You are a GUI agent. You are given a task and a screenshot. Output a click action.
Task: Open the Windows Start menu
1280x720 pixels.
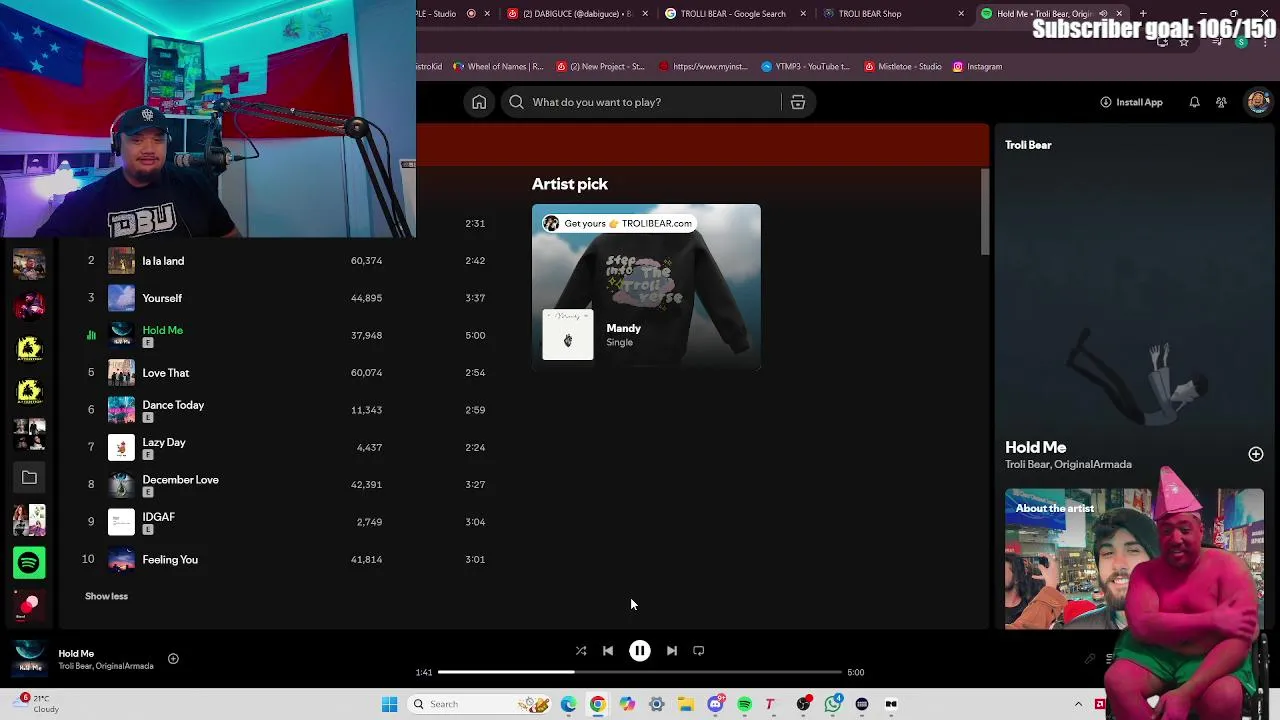[x=390, y=704]
